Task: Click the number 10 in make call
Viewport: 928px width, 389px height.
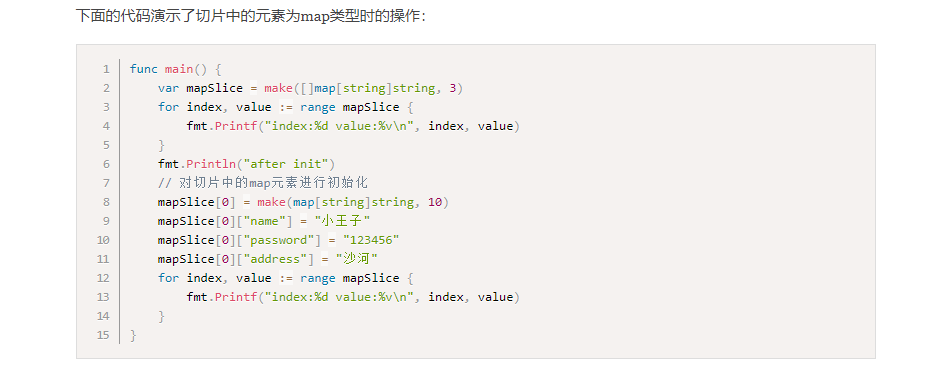Action: pyautogui.click(x=434, y=202)
